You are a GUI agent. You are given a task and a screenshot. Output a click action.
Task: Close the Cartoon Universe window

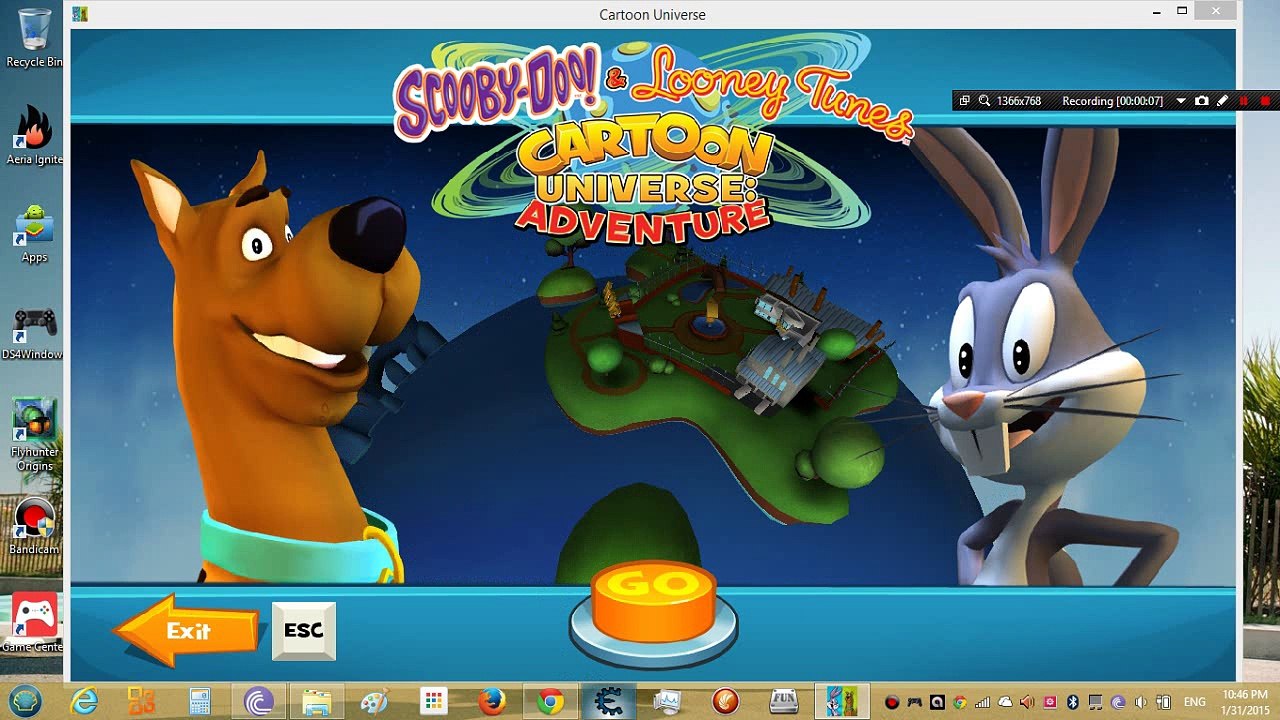[1216, 11]
